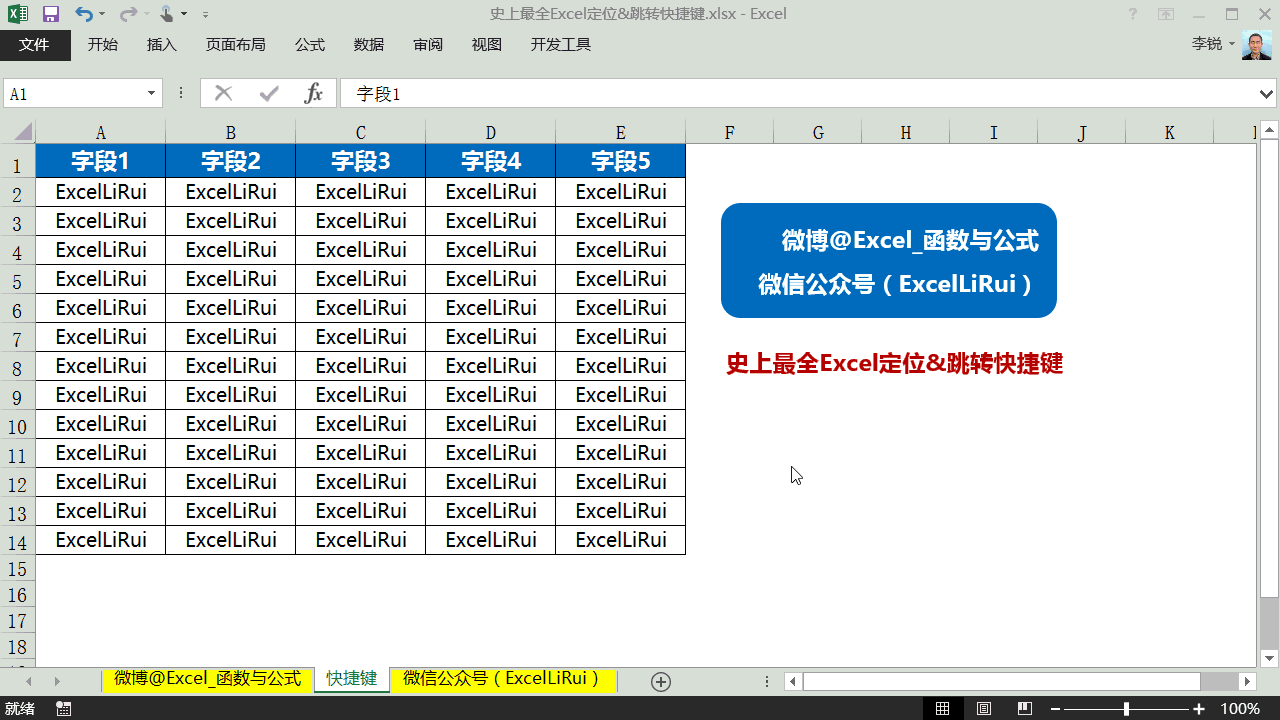Select the 快捷键 sheet tab

[x=351, y=679]
